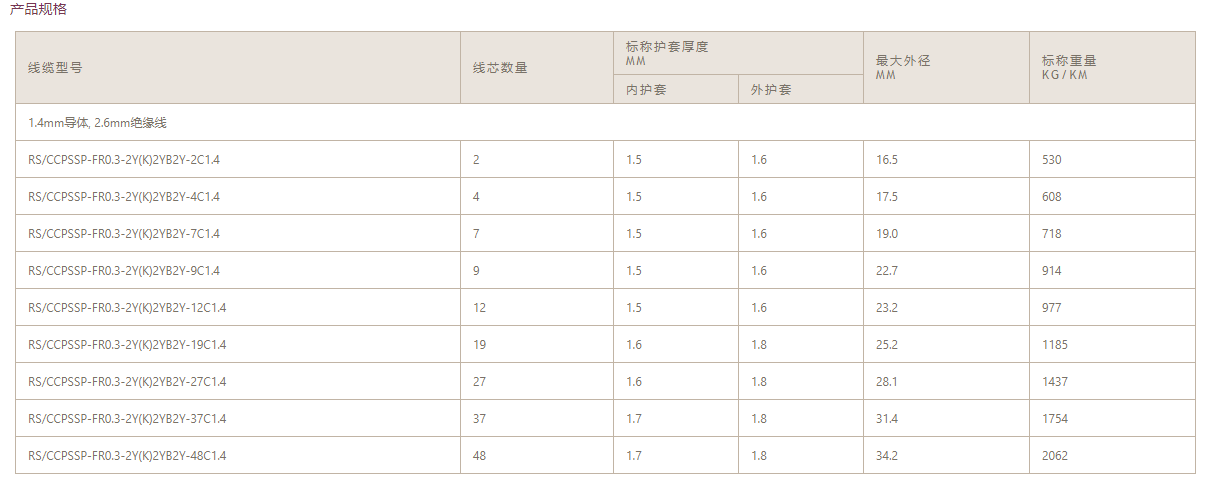This screenshot has height=485, width=1206.
Task: Select the 1.4mm导体, 2.6mm绝缘线 group row
Action: 97,123
